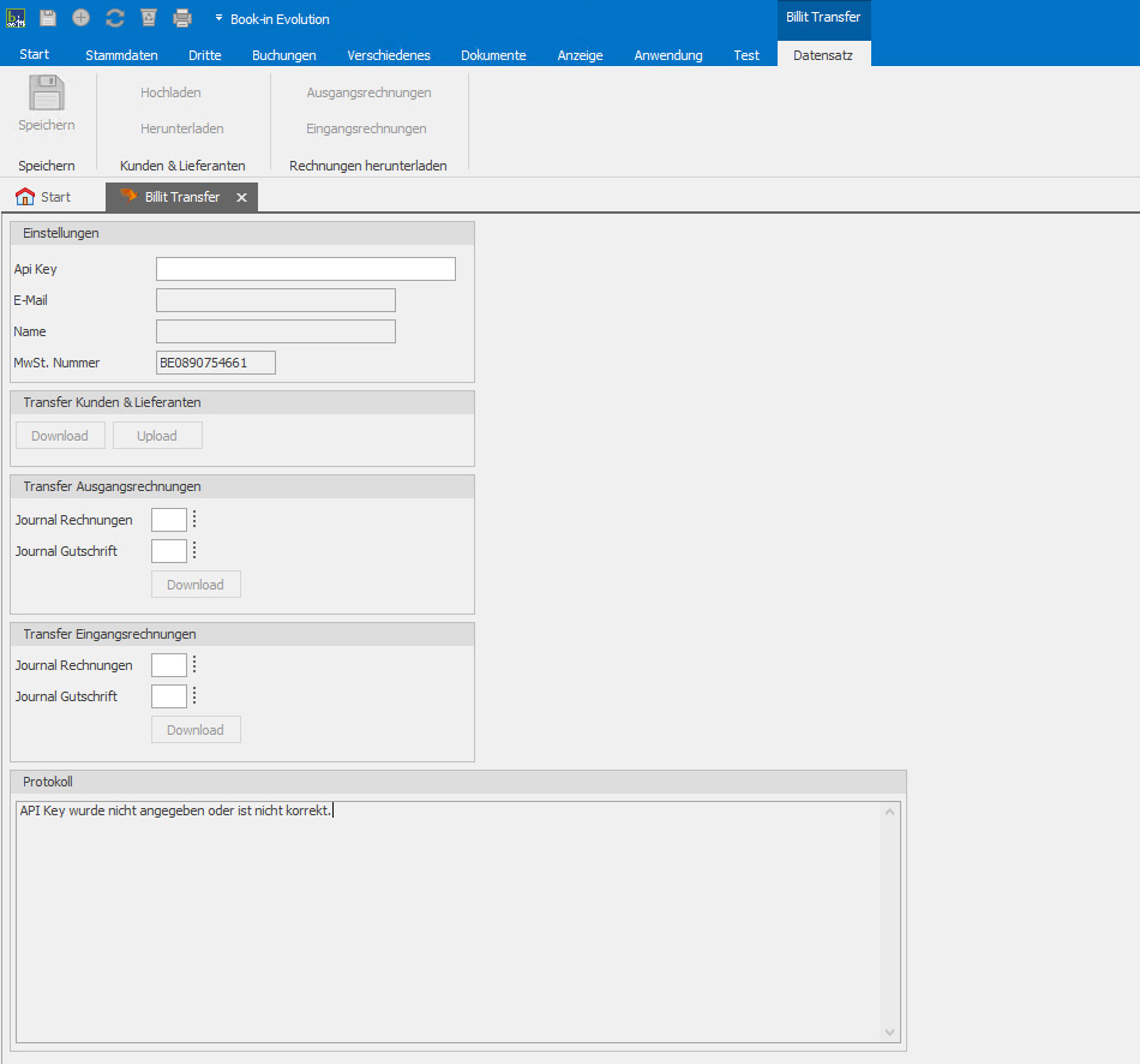Viewport: 1140px width, 1064px height.
Task: Click the add new record plus icon
Action: click(x=81, y=18)
